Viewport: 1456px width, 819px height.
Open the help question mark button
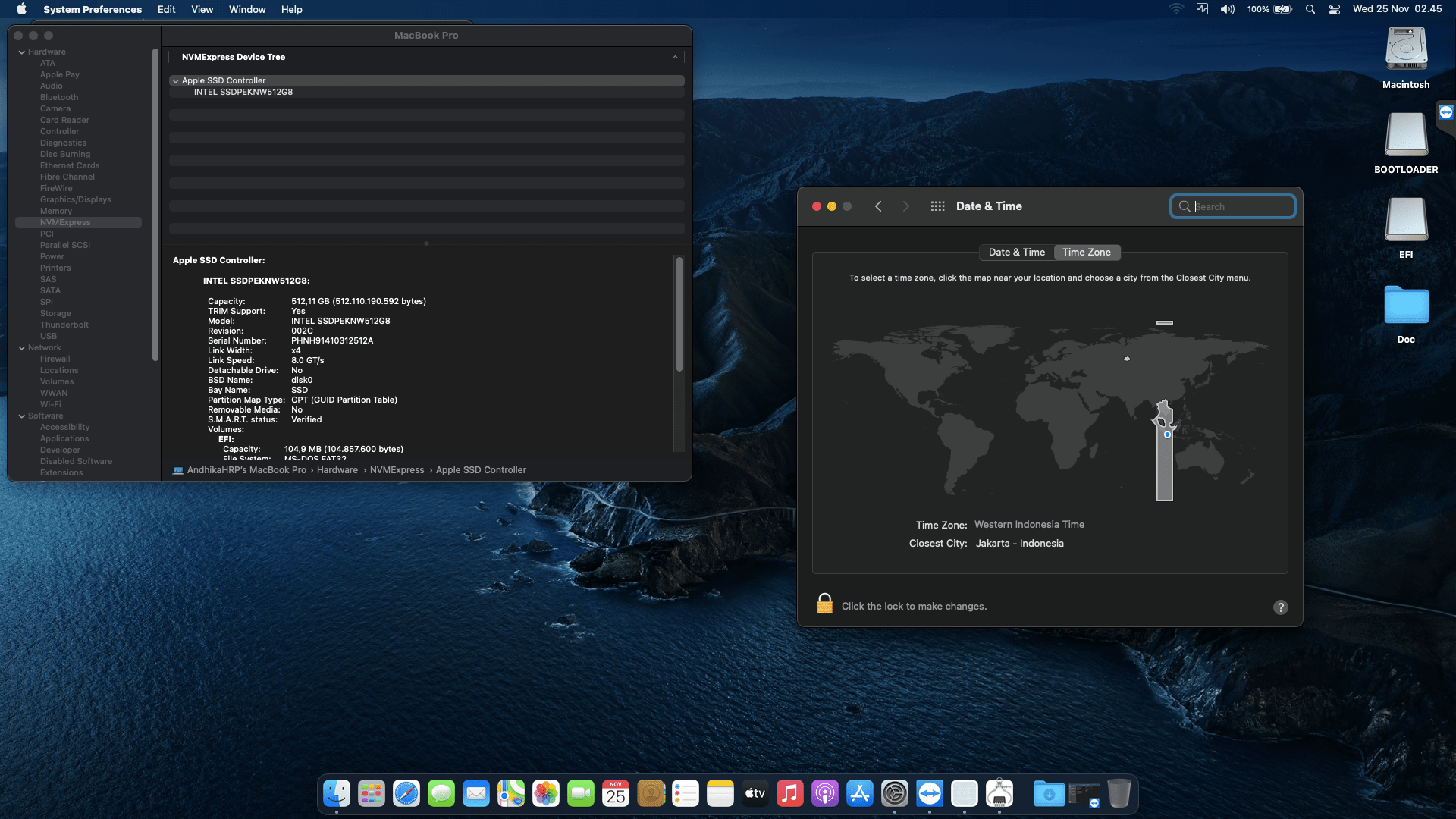coord(1280,607)
